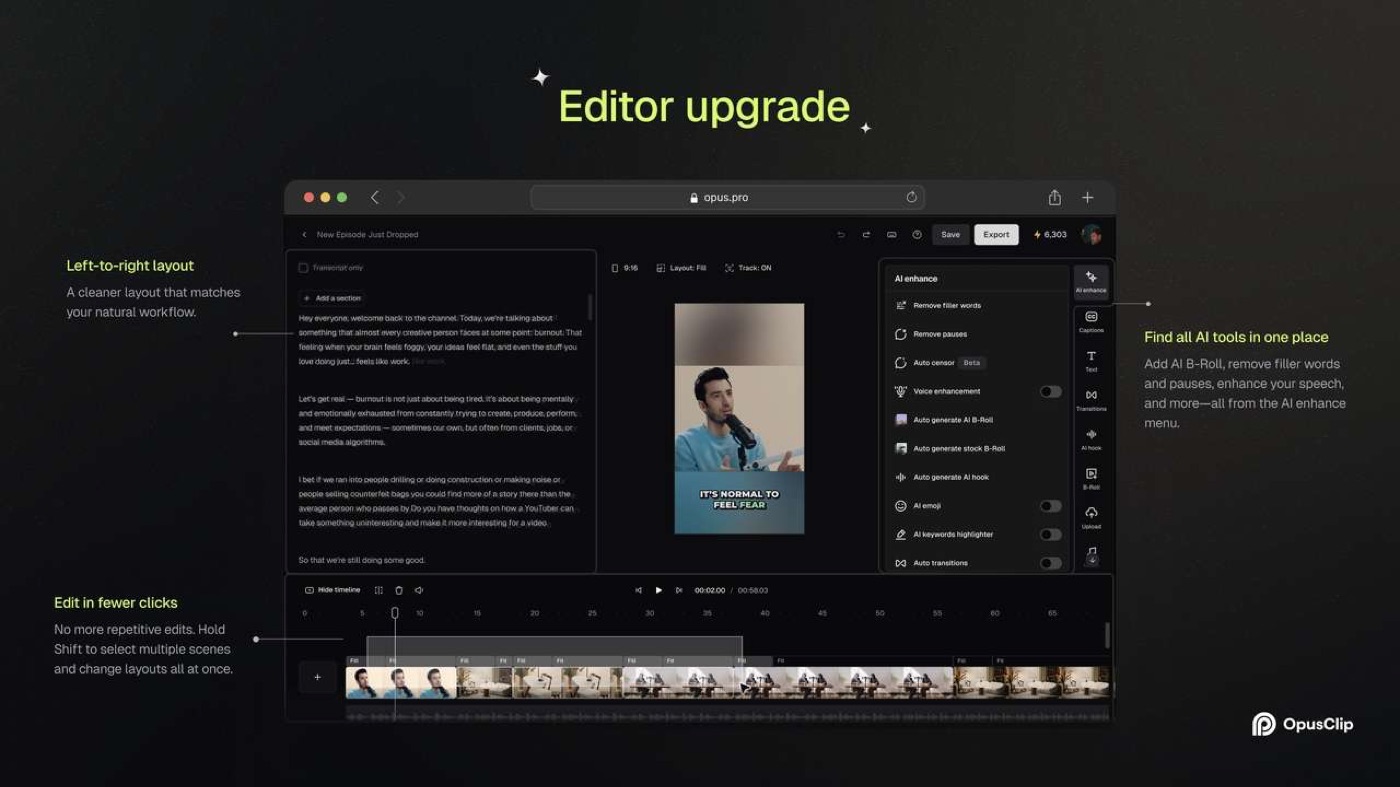This screenshot has width=1400, height=787.
Task: Click the opus.pro browser address bar
Action: pyautogui.click(x=727, y=198)
